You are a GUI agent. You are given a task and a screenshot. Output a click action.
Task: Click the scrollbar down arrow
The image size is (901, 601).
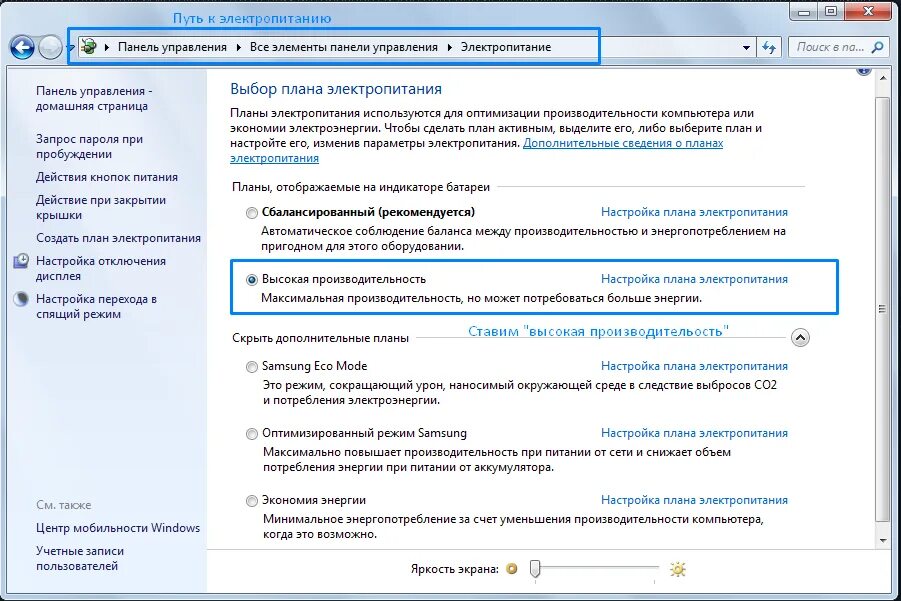(x=883, y=540)
